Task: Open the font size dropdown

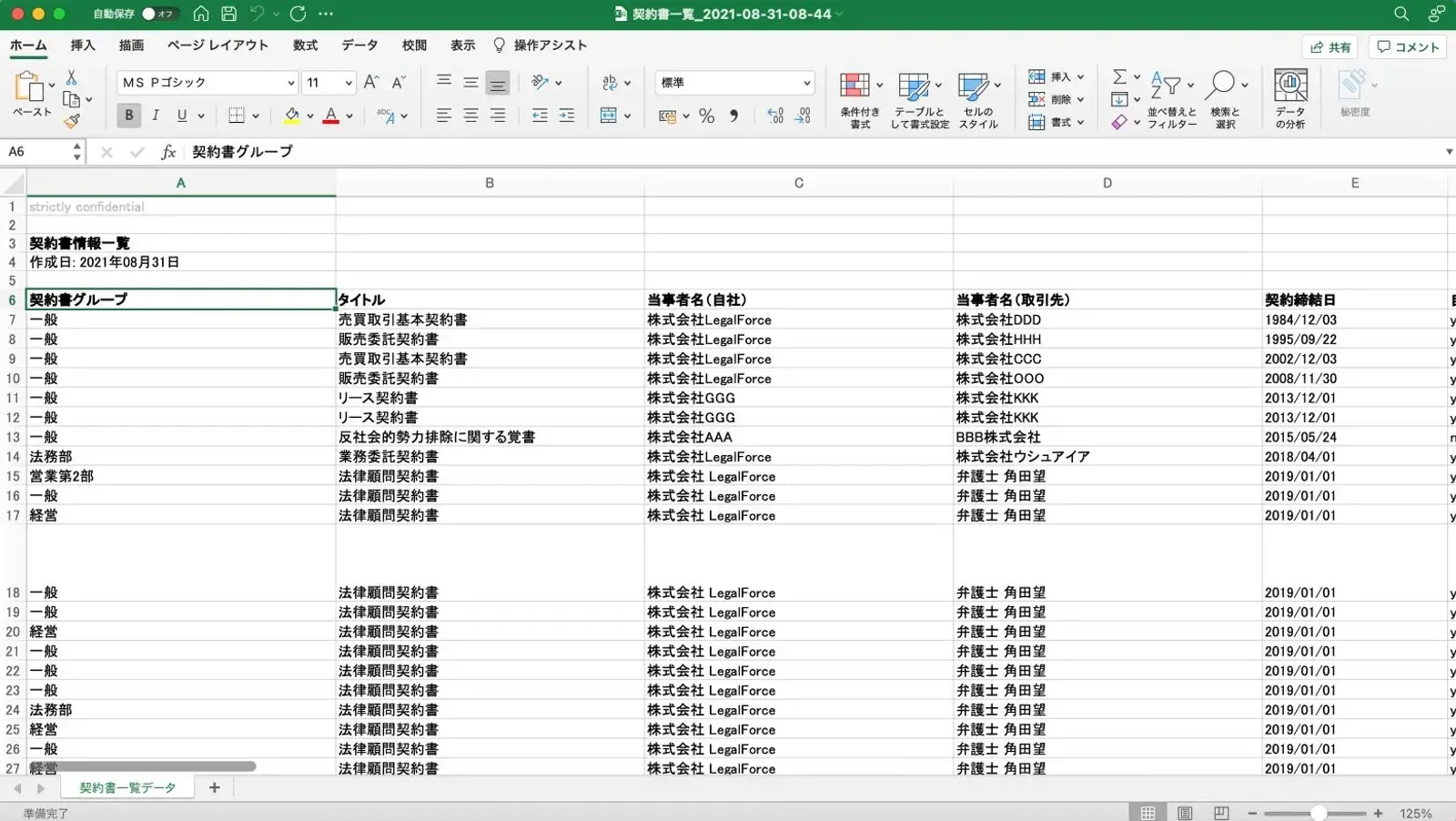Action: tap(348, 83)
